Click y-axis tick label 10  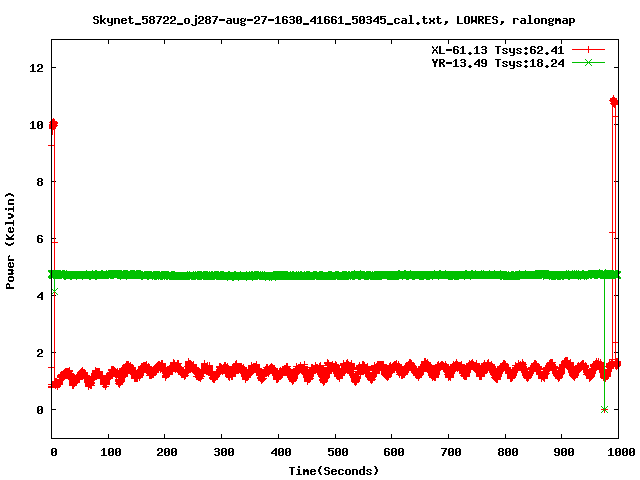coord(36,125)
